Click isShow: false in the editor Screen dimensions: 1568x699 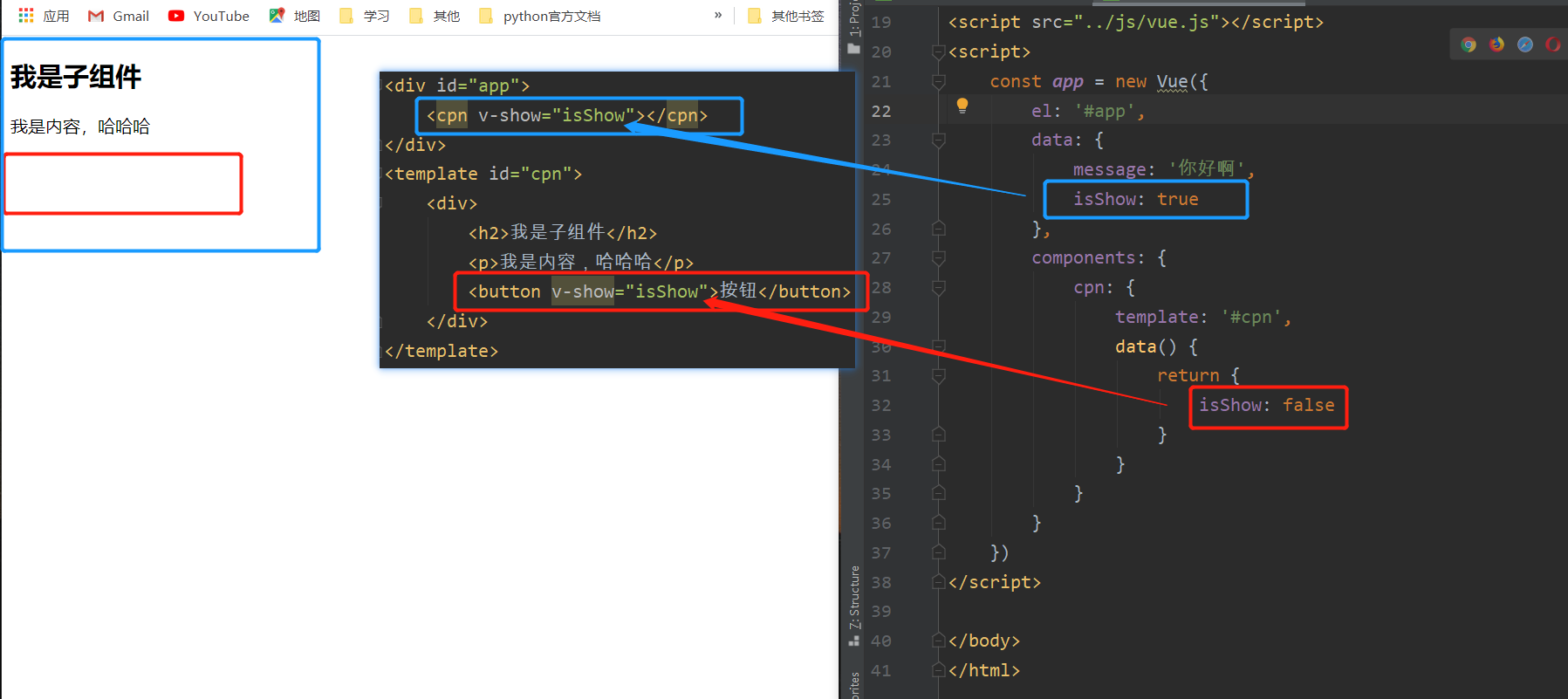click(1266, 405)
